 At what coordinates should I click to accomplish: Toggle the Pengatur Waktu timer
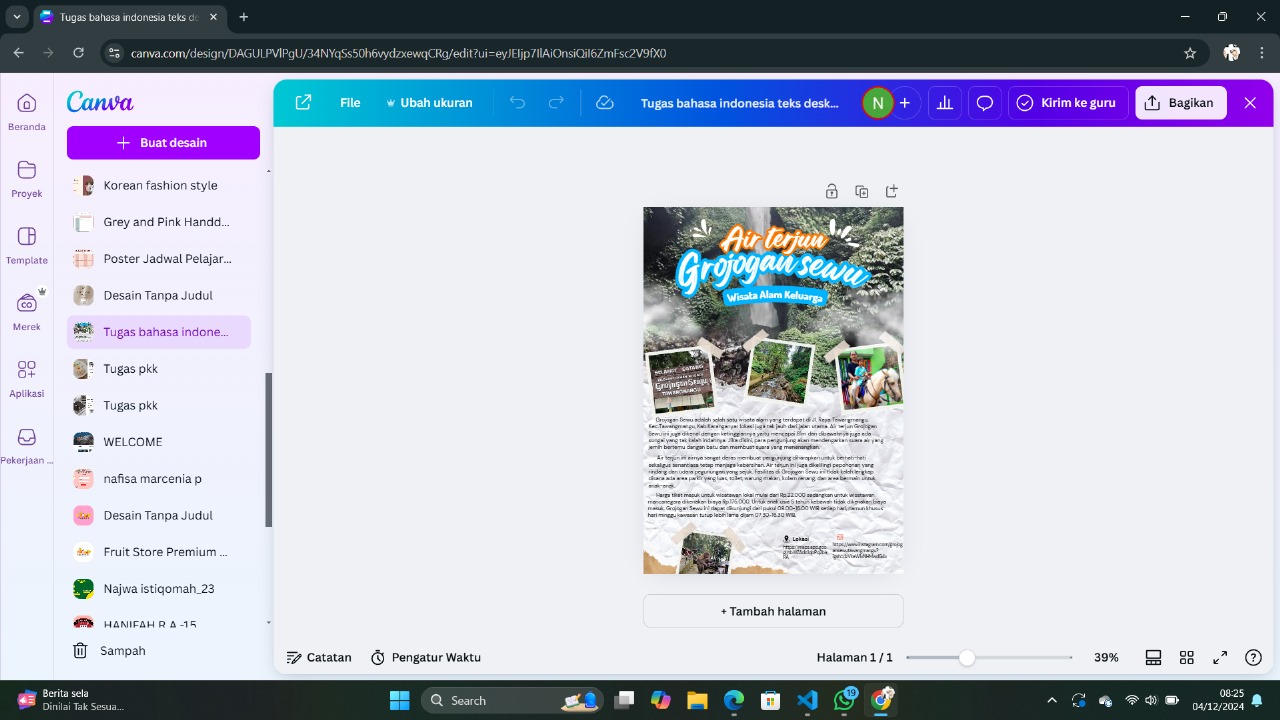point(425,657)
